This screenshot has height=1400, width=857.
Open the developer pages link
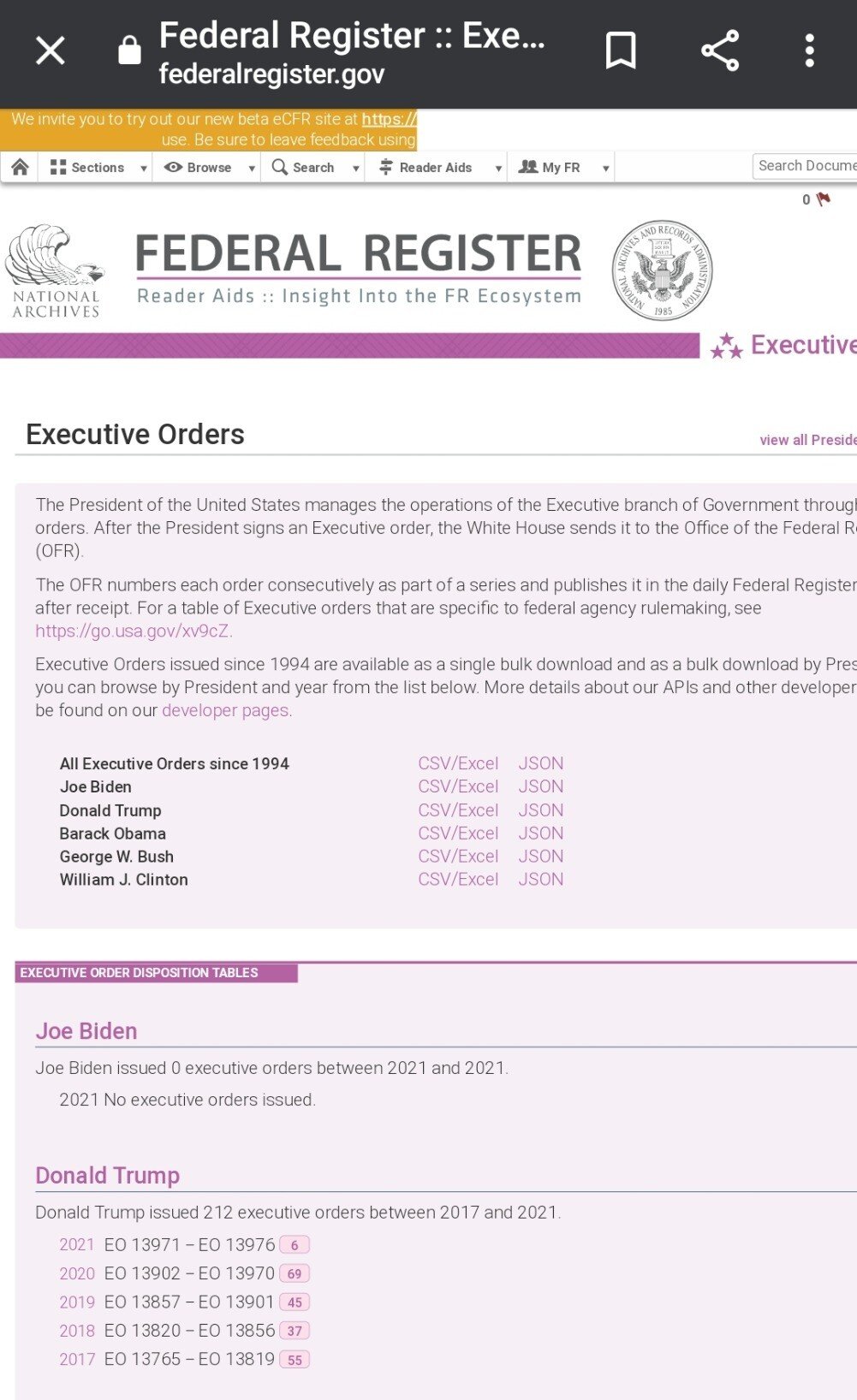pos(225,710)
